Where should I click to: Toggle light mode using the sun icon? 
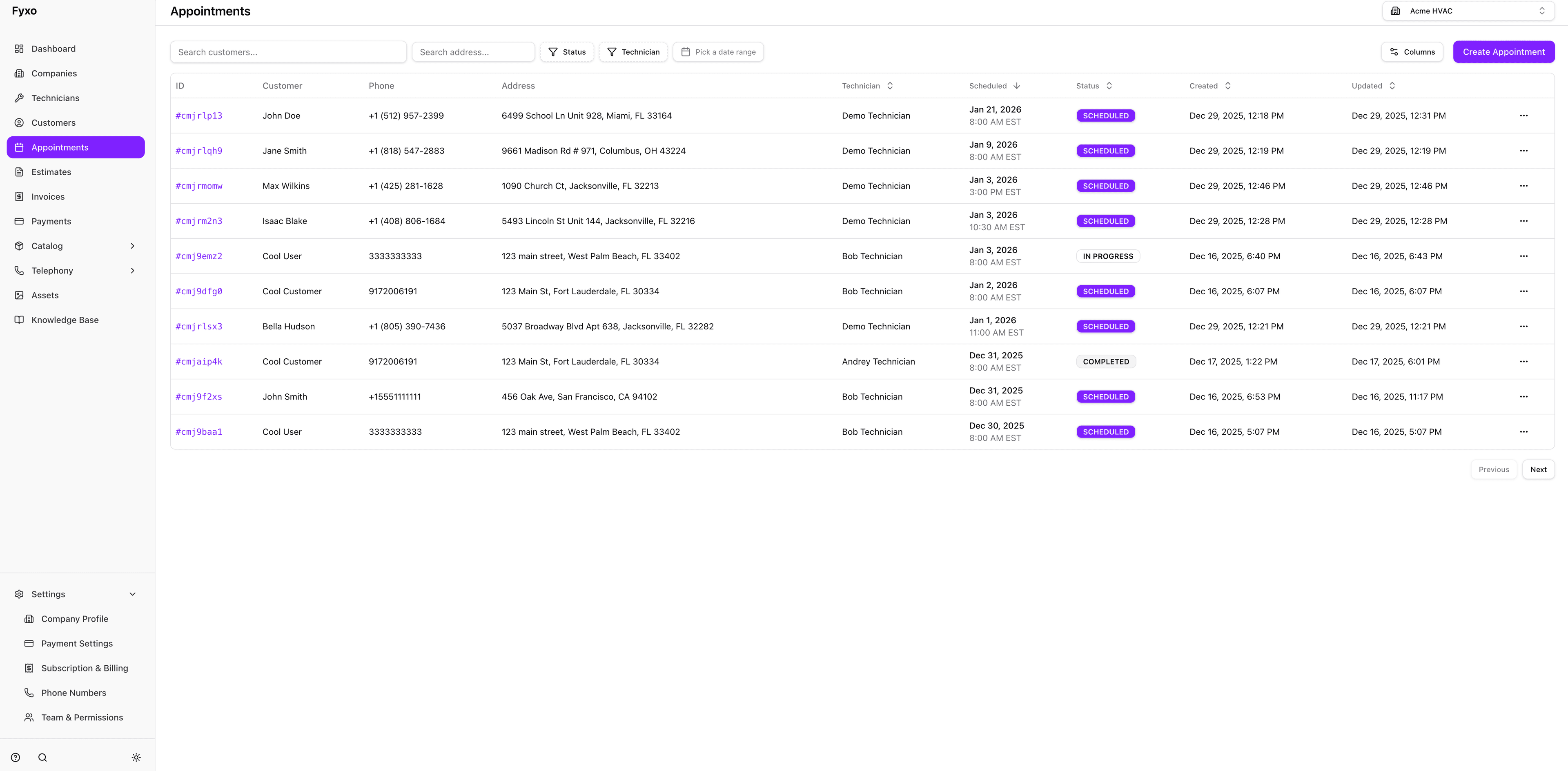tap(136, 757)
